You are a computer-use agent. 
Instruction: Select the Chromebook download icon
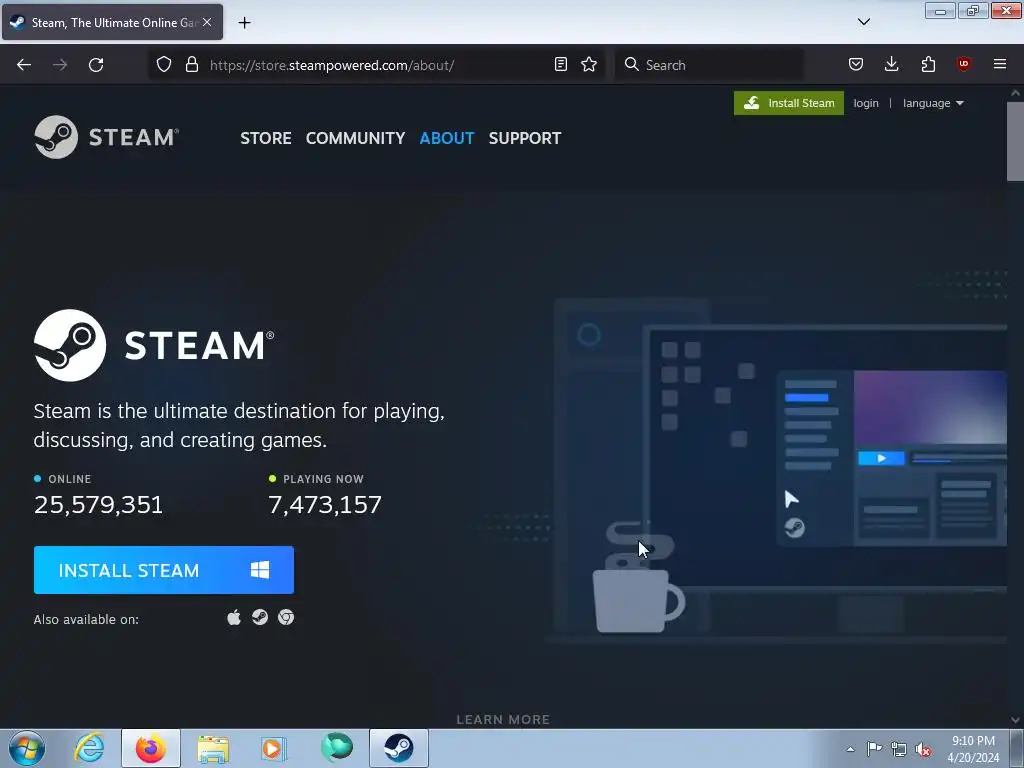(x=286, y=617)
